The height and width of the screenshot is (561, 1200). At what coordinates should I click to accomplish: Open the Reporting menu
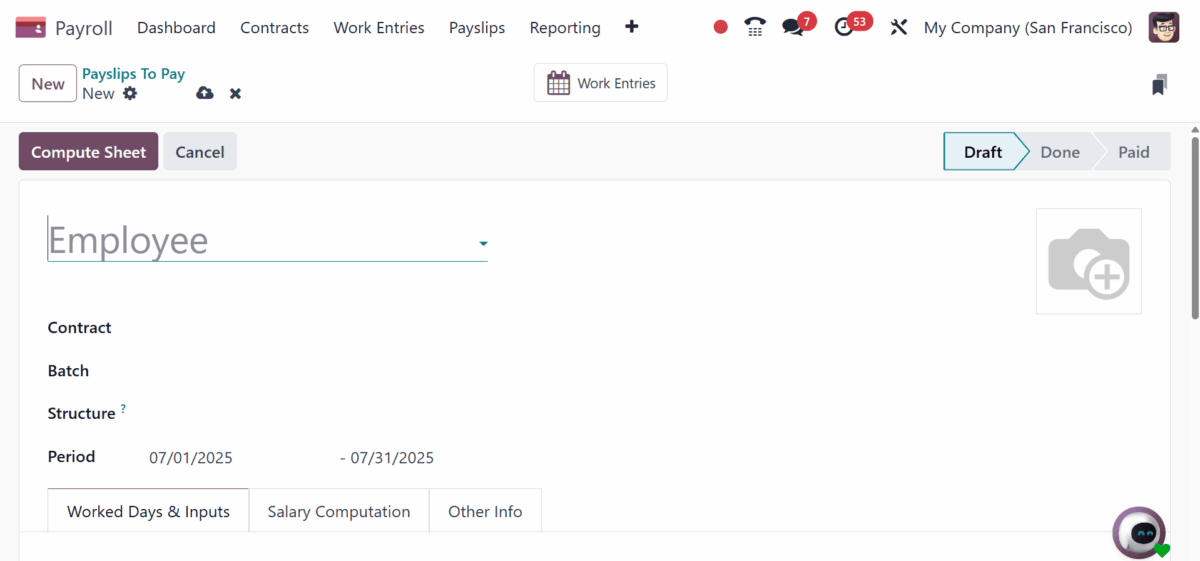pyautogui.click(x=565, y=27)
